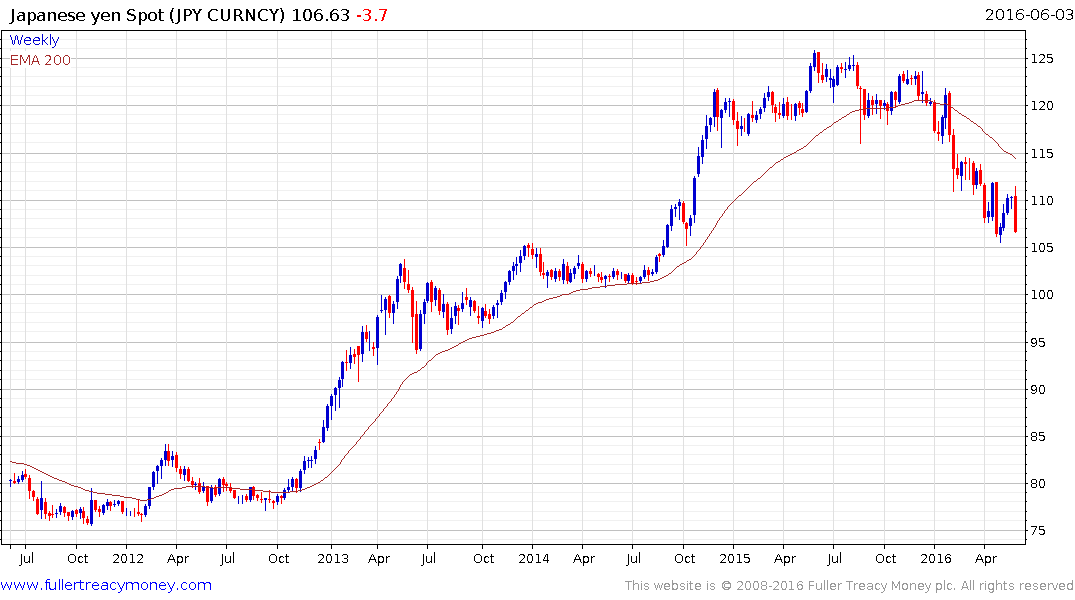The width and height of the screenshot is (1075, 600).
Task: Click the 90 price axis label
Action: pos(1038,389)
